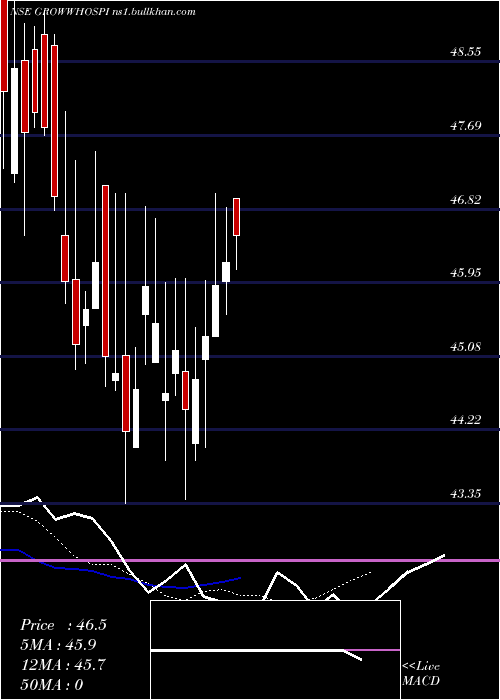This screenshot has width=500, height=700.
Task: Click the 48.55 price level label
Action: click(466, 52)
